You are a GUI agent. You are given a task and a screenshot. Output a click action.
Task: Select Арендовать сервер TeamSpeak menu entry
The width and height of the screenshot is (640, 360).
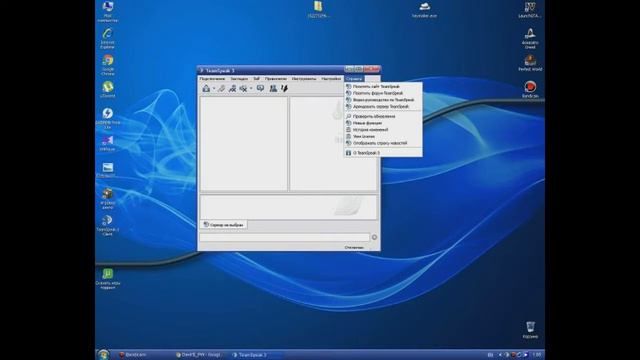pyautogui.click(x=383, y=107)
